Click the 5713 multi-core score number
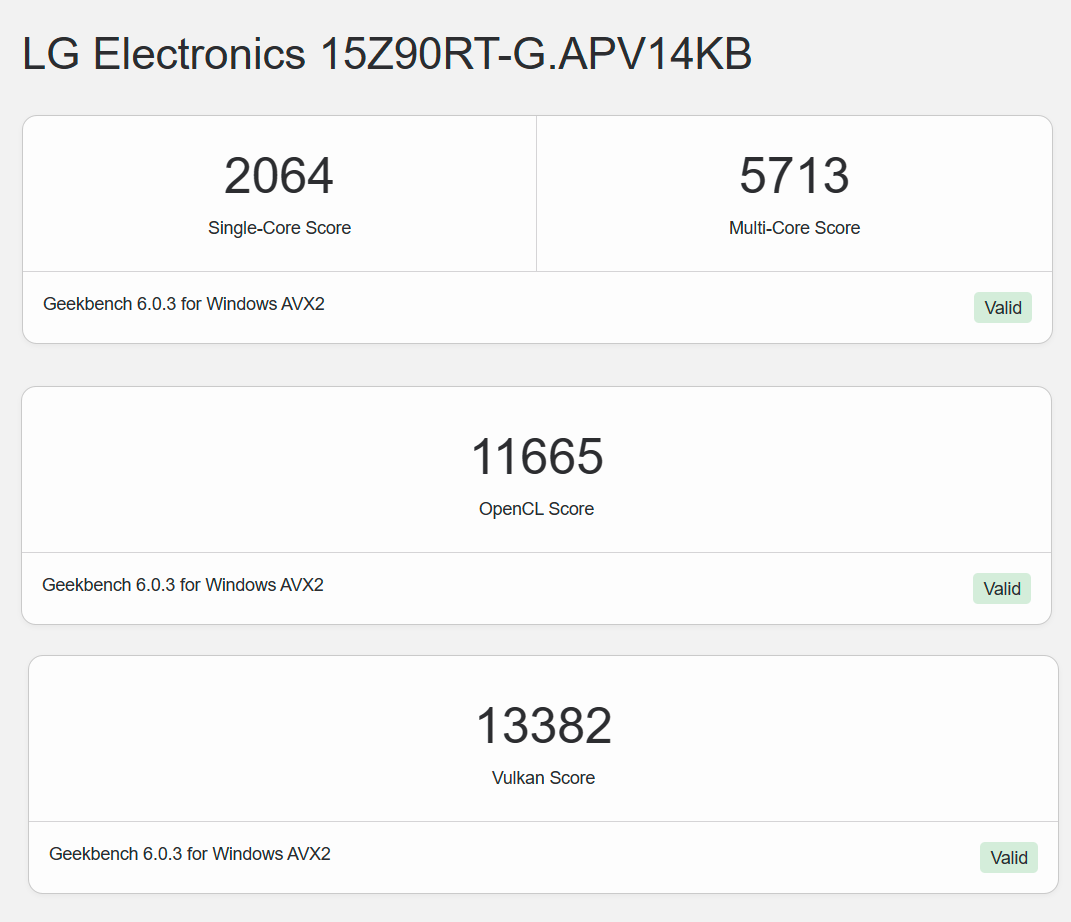This screenshot has width=1071, height=922. pyautogui.click(x=794, y=176)
